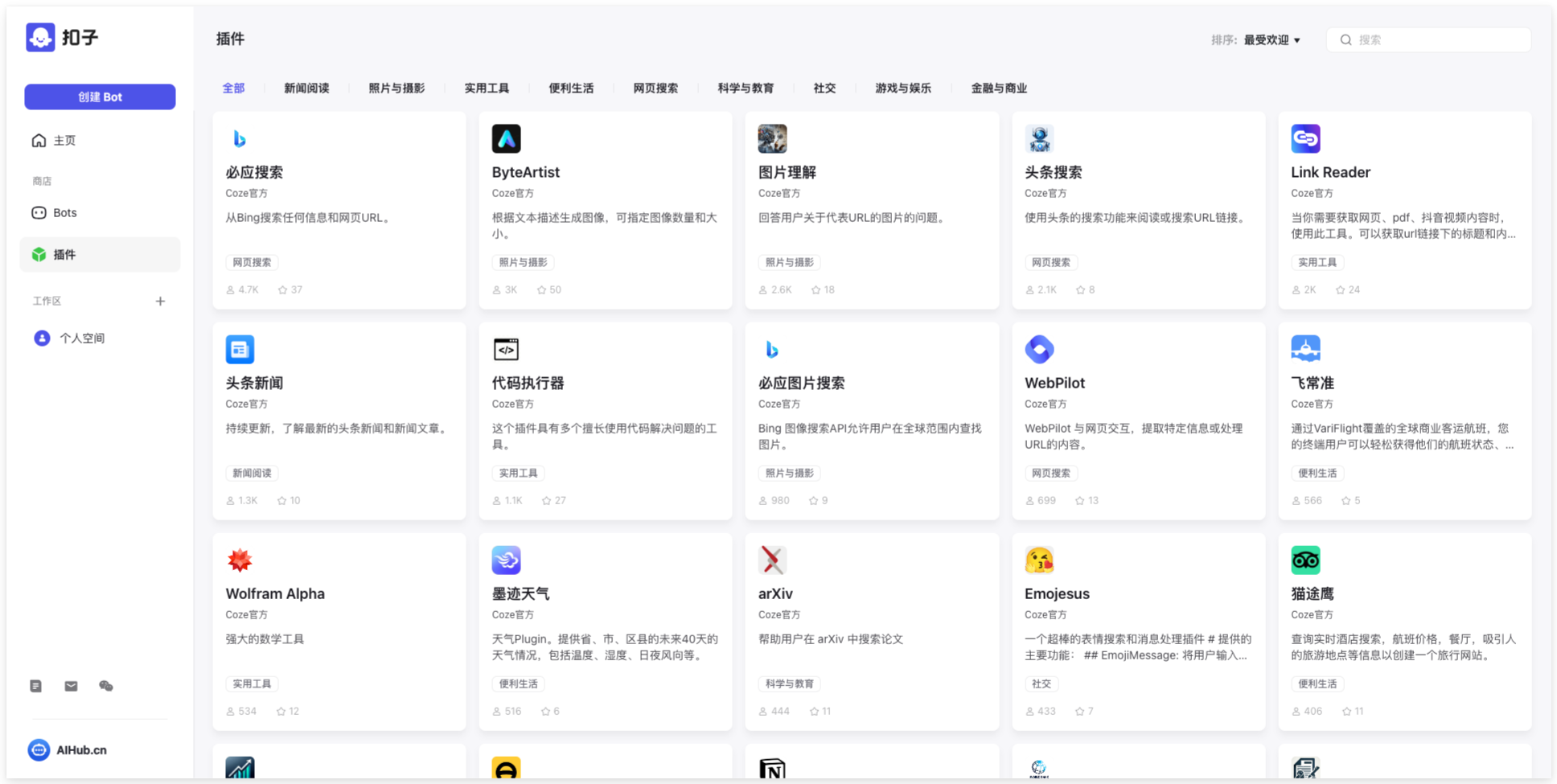The image size is (1557, 784).
Task: Open the document icon in sidebar footer
Action: click(36, 686)
